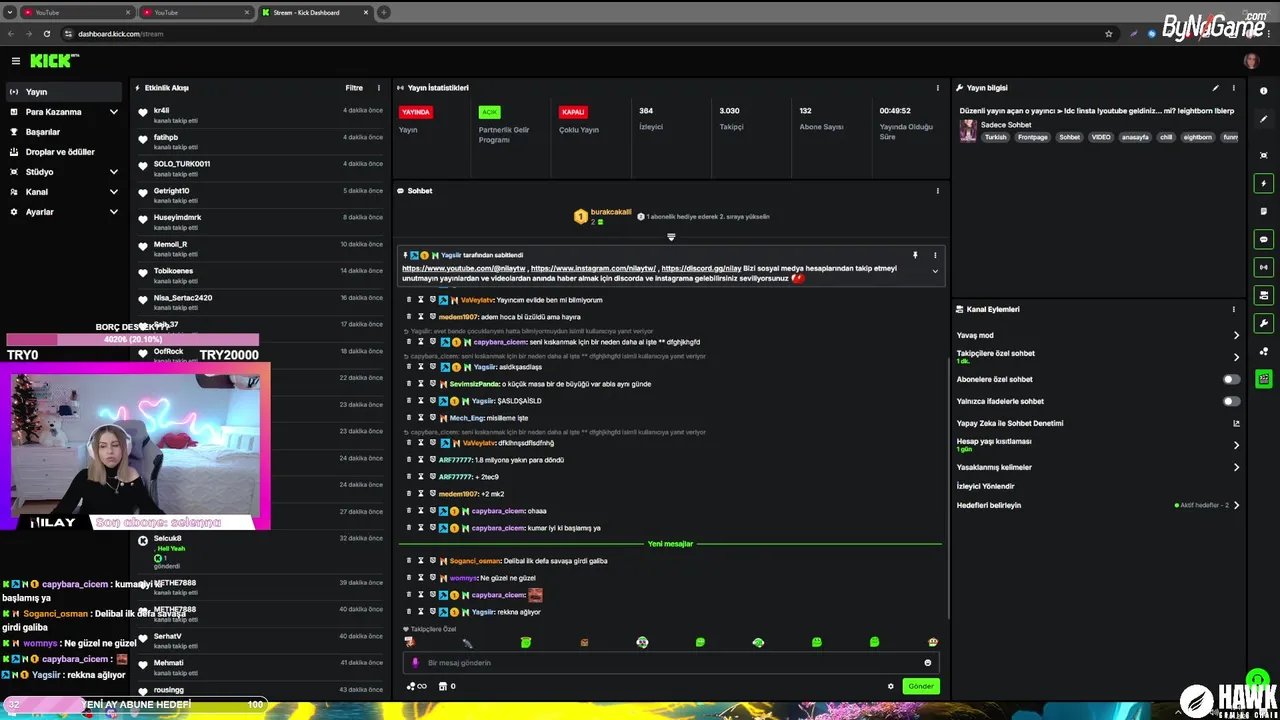Viewport: 1280px width, 720px height.
Task: Open Takipçilere özel sohbet settings
Action: [1098, 356]
